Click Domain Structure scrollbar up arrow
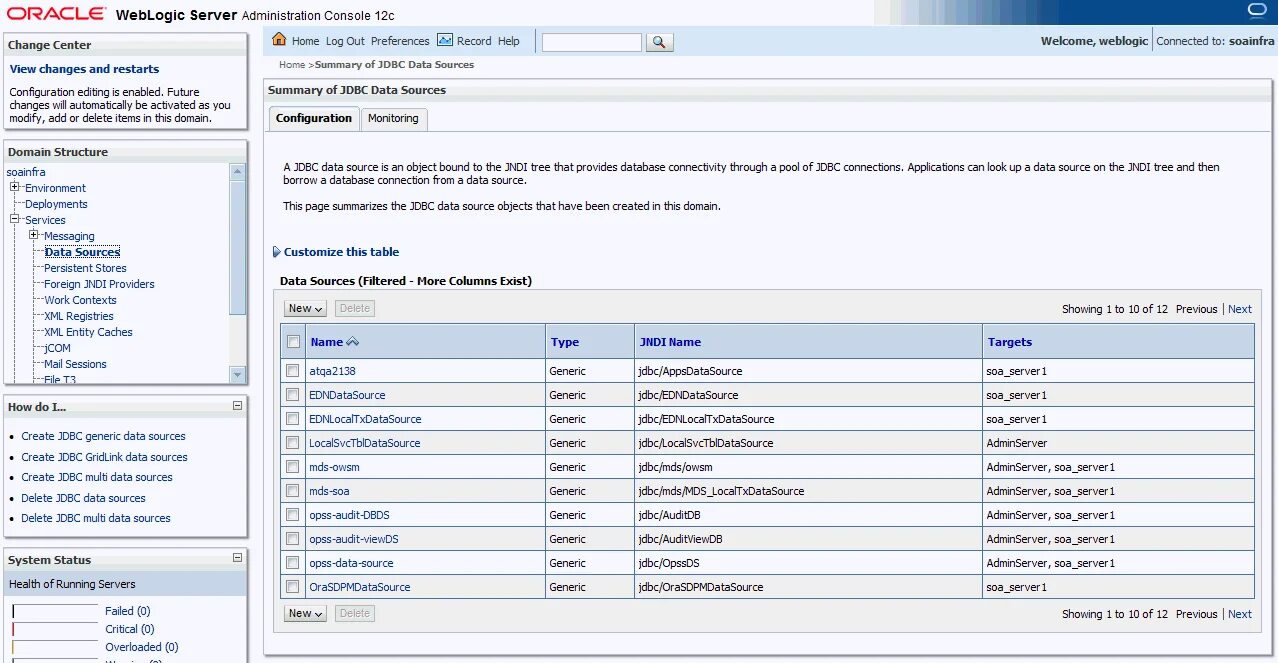 point(238,172)
